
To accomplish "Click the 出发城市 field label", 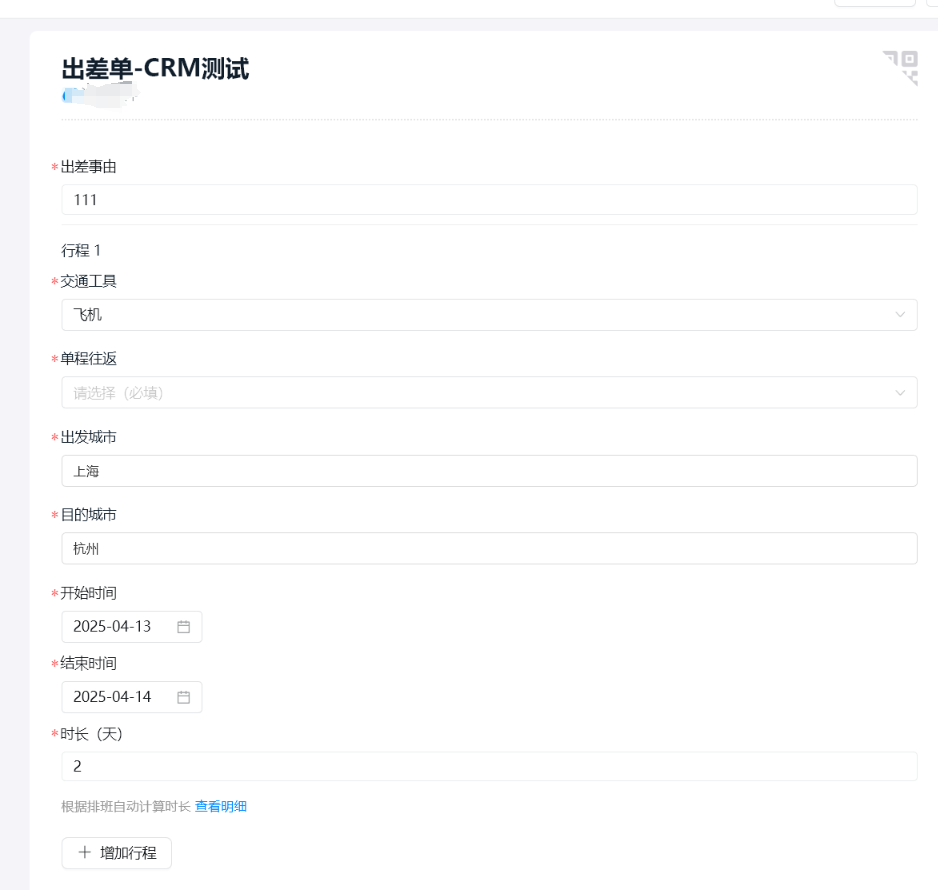I will [89, 437].
